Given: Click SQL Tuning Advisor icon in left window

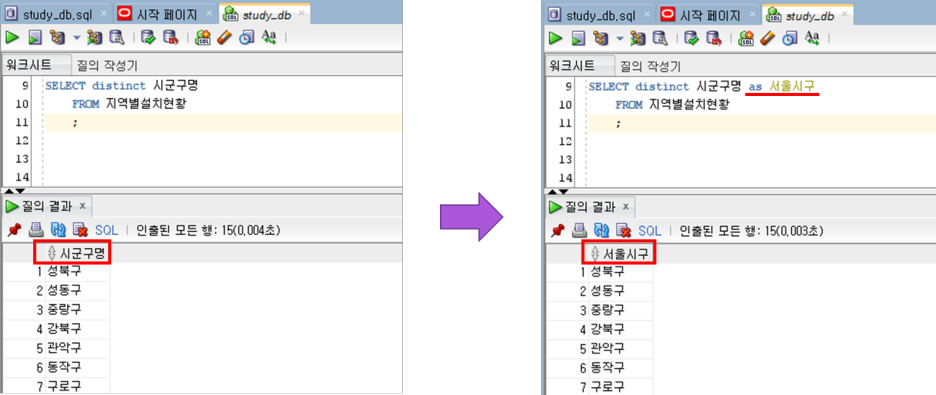Looking at the screenshot, I should click(116, 38).
